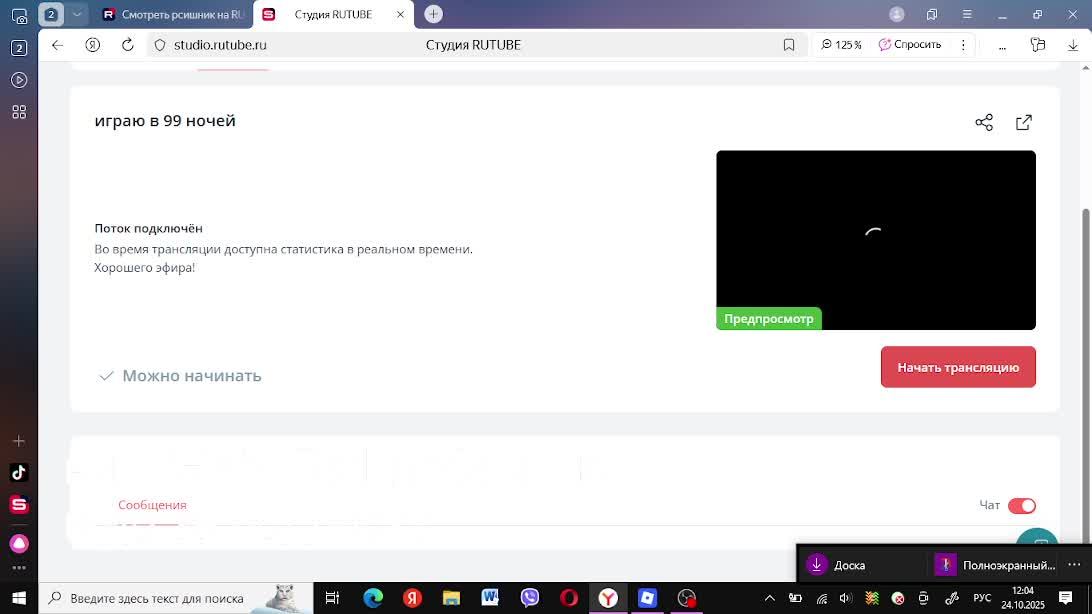1092x614 pixels.
Task: Open the share stream icon
Action: click(984, 123)
